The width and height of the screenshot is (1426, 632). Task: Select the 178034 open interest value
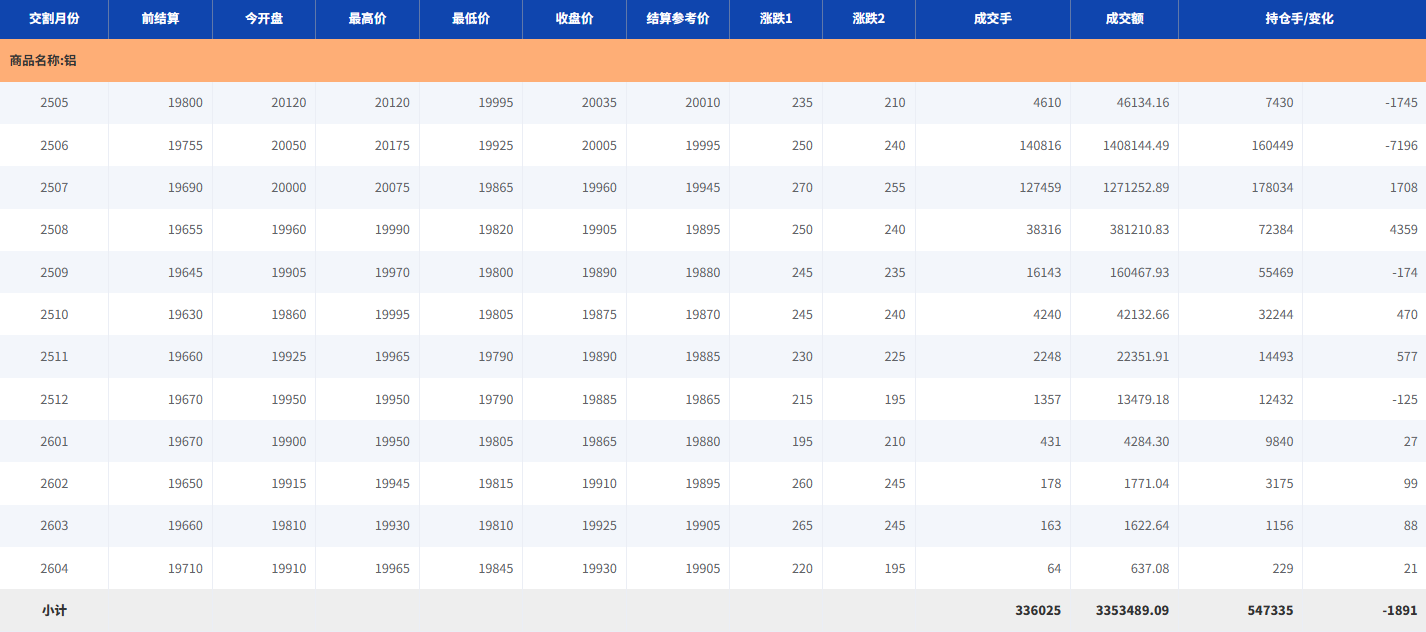(1272, 188)
